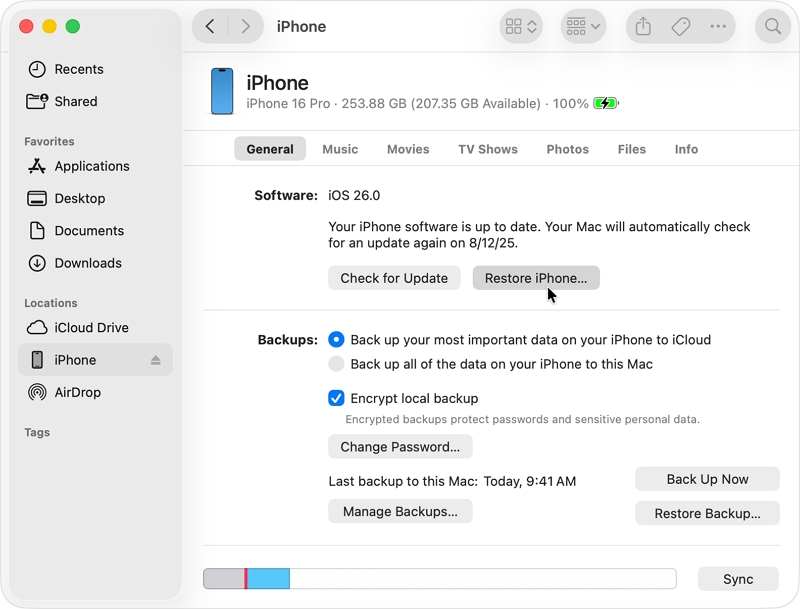Uncheck Encrypt local backup

[x=336, y=398]
